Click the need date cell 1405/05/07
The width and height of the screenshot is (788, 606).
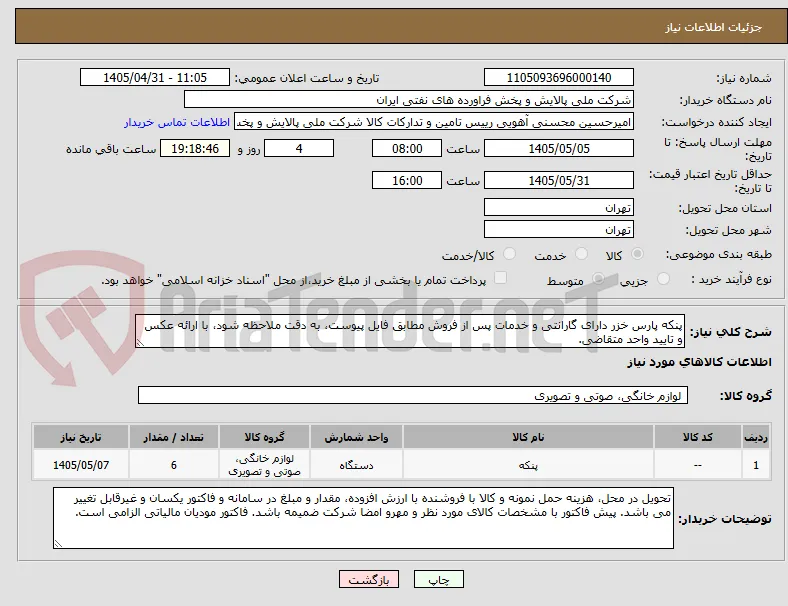pyautogui.click(x=81, y=465)
